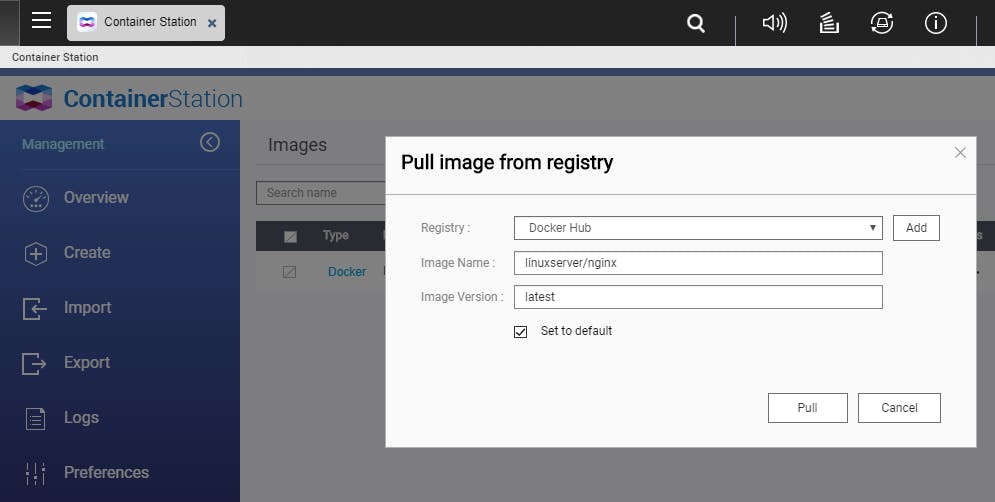The image size is (995, 502).
Task: Toggle the Set to default checkbox
Action: point(520,331)
